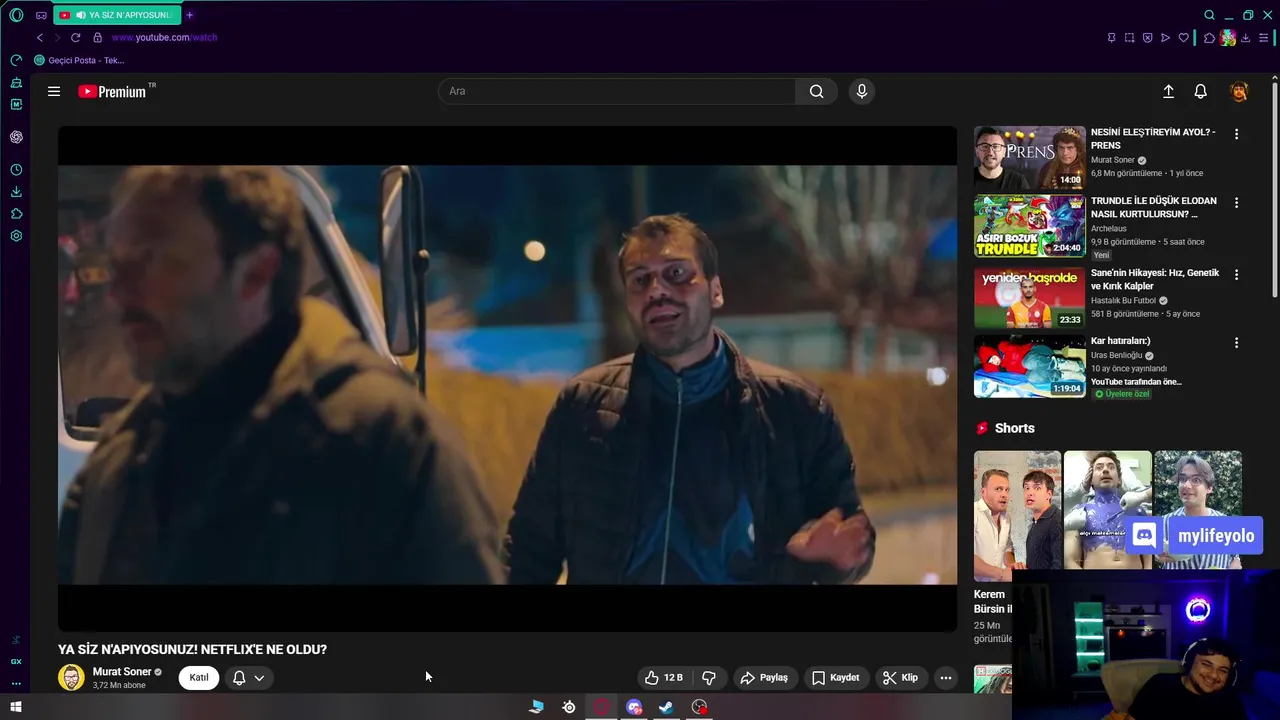Open the ASIRI BOZUK TRUNDLE thumbnail

1029,226
